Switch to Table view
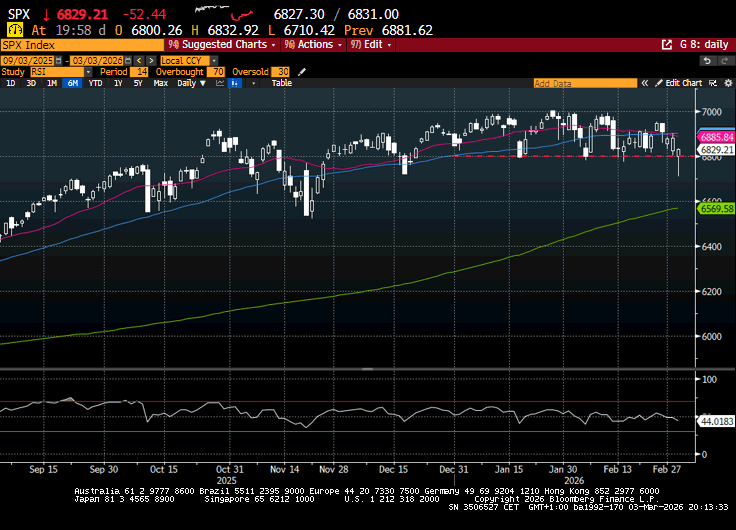This screenshot has width=736, height=530. click(281, 83)
